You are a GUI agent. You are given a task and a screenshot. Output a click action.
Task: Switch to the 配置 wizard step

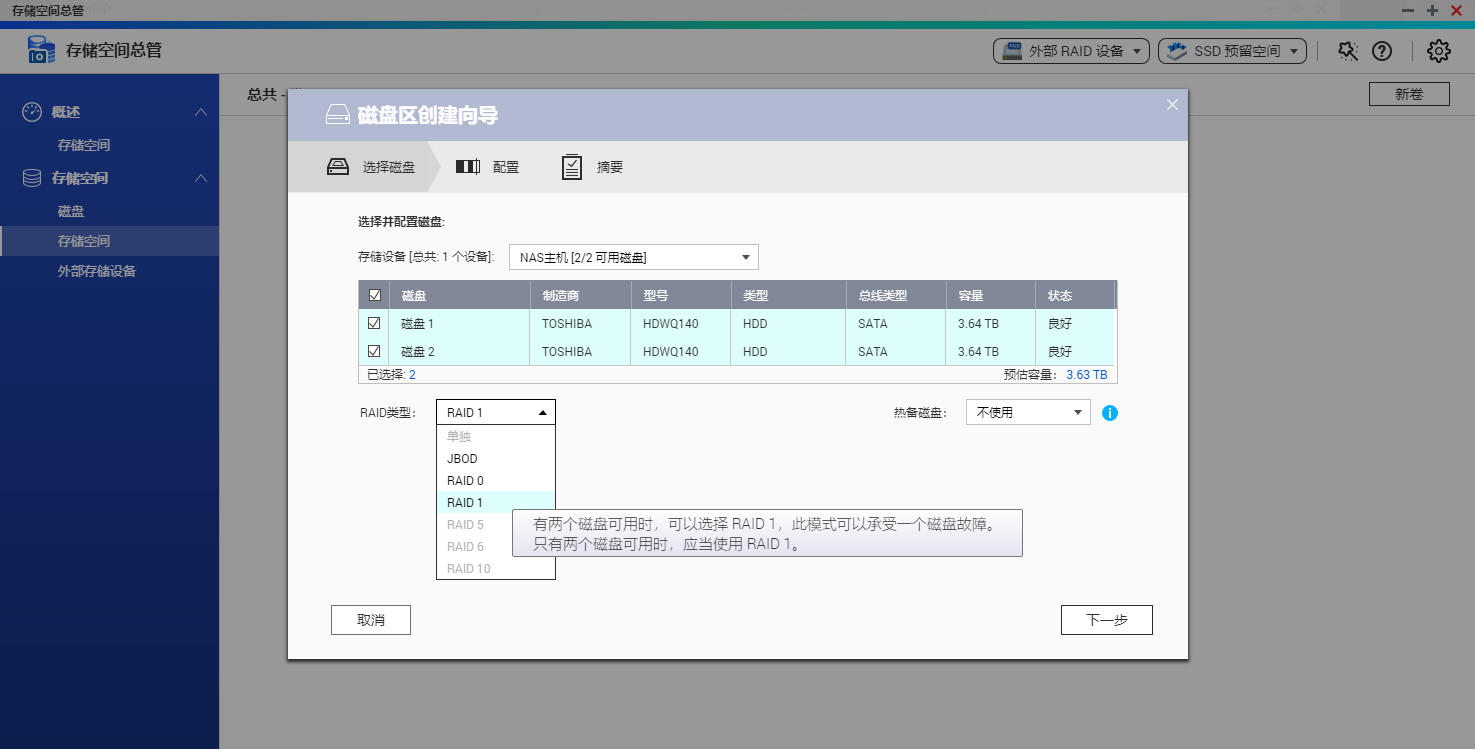pyautogui.click(x=490, y=166)
